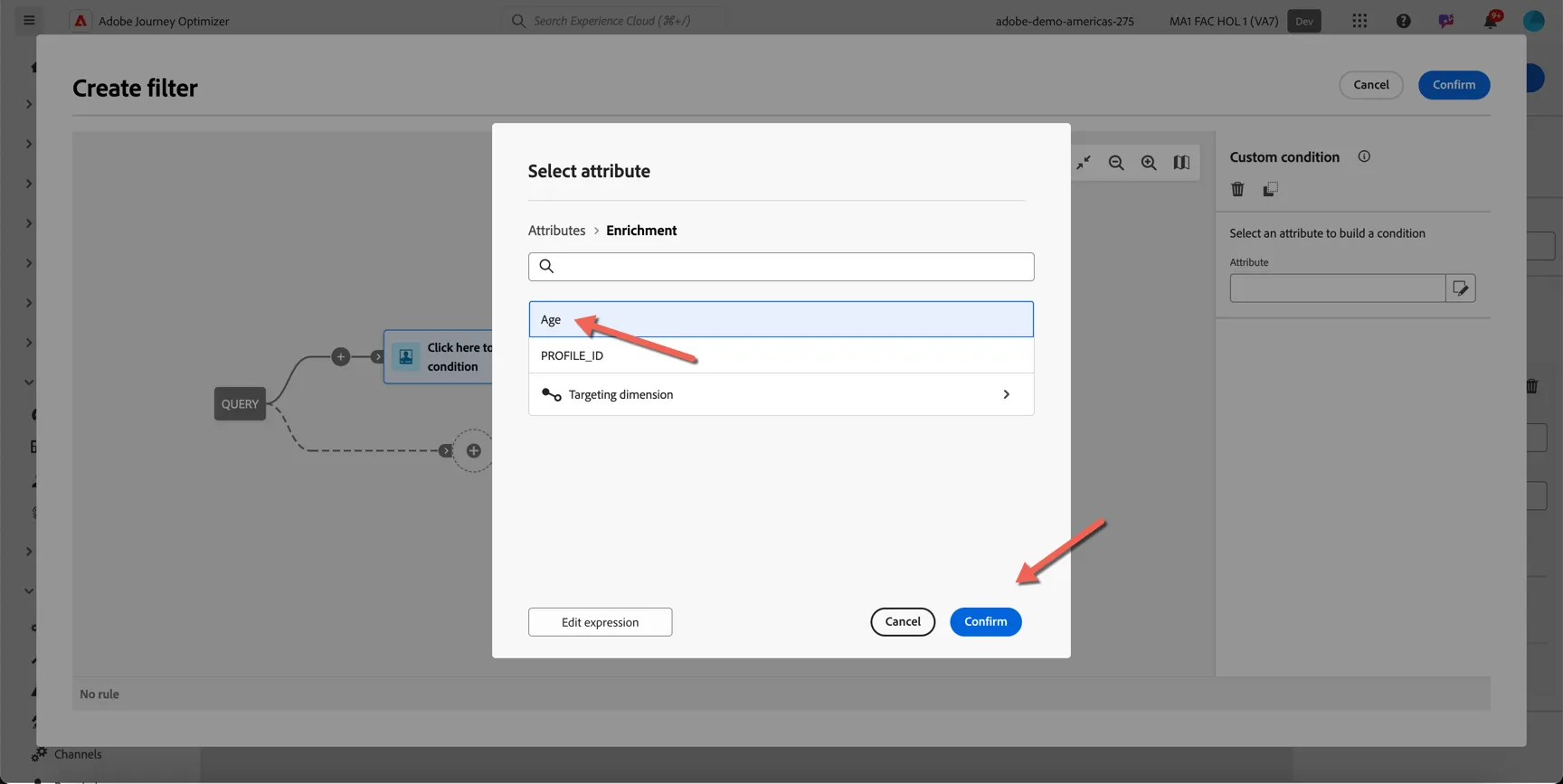Zoom in on the query canvas
1563x784 pixels.
point(1149,163)
